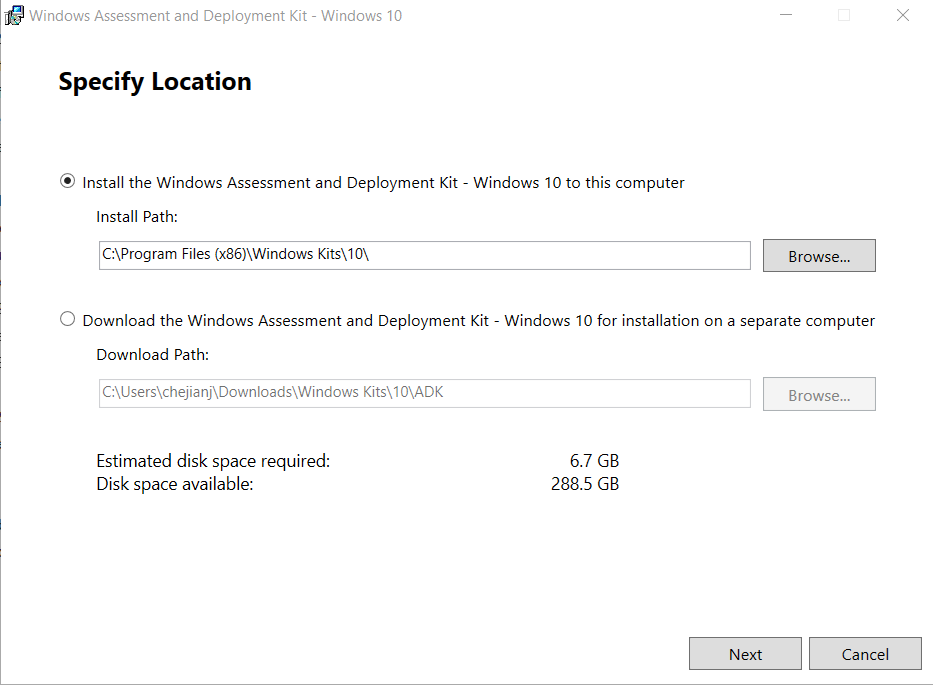Viewport: 933px width, 685px height.
Task: Click the greyed-out Download Path text field
Action: 424,393
